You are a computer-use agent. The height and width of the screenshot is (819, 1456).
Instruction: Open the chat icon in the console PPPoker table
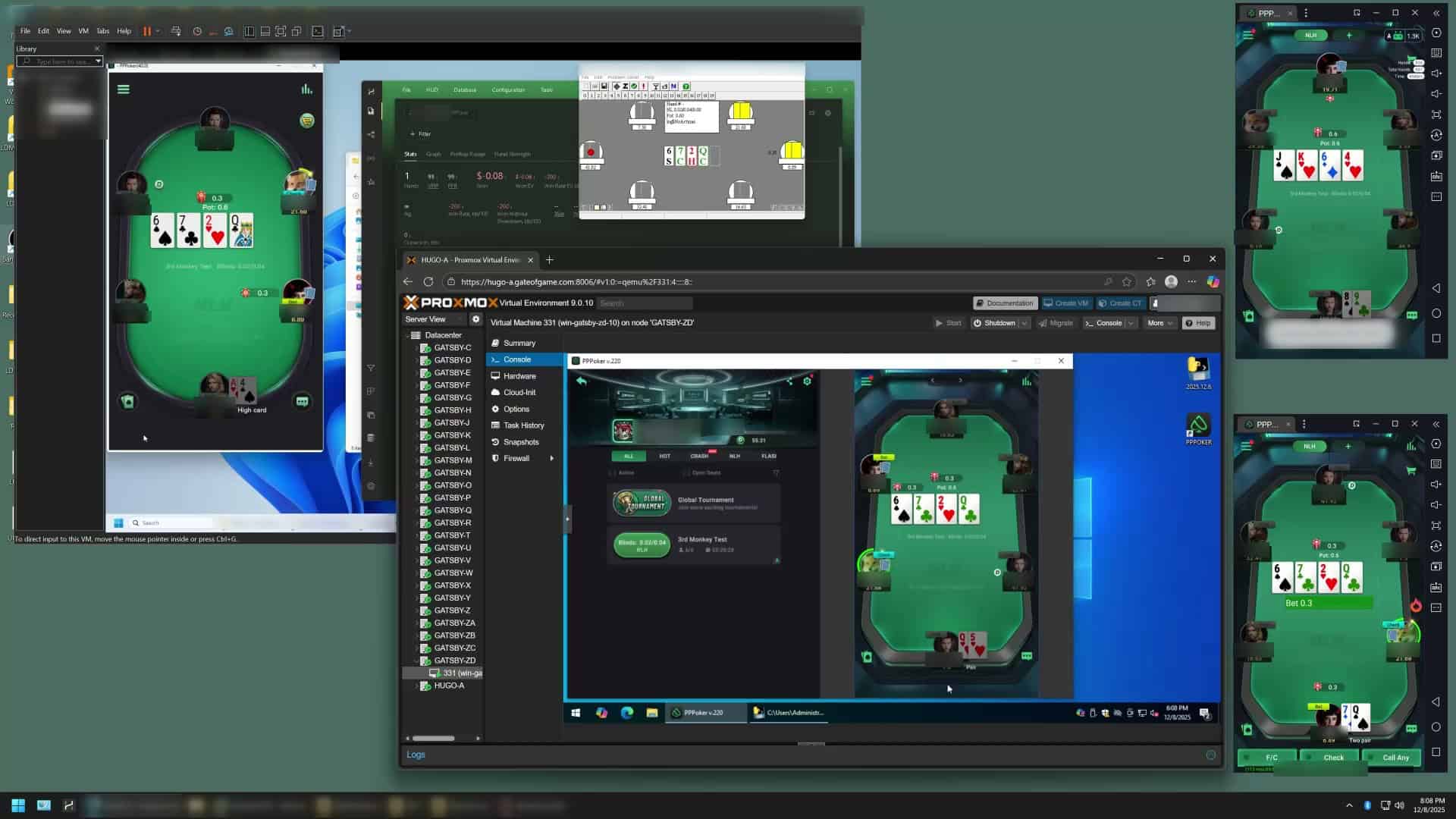tap(1026, 656)
